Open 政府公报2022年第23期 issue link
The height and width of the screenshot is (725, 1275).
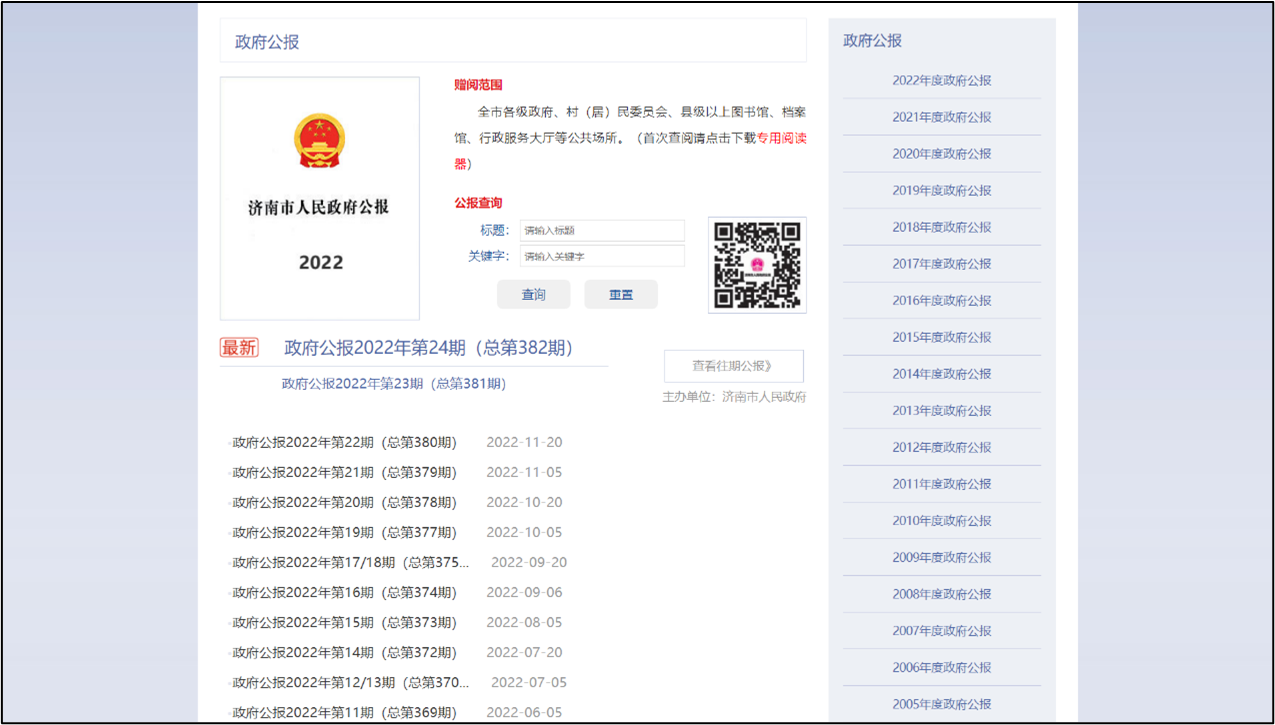[394, 384]
